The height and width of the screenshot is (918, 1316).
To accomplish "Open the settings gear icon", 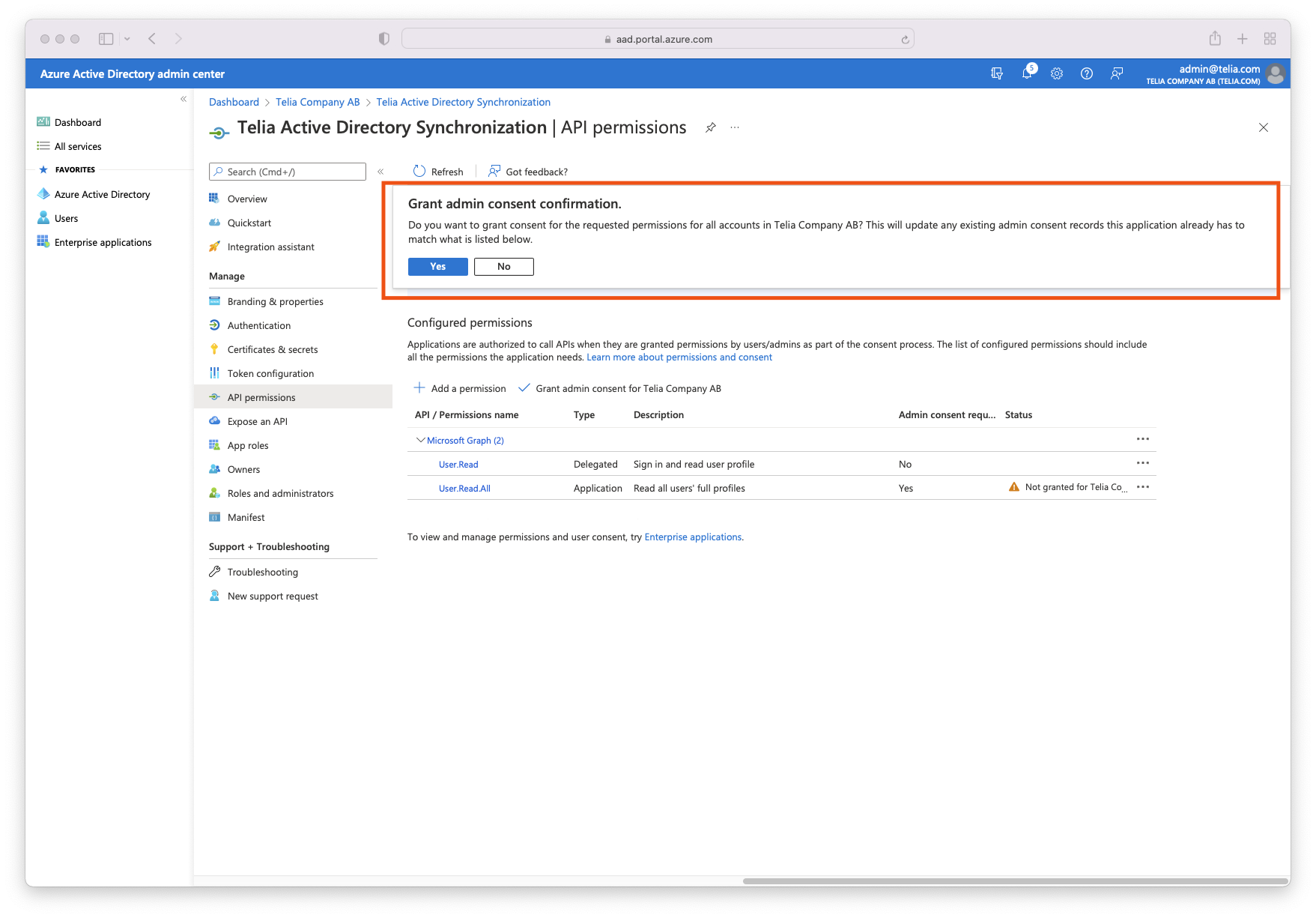I will (1057, 73).
